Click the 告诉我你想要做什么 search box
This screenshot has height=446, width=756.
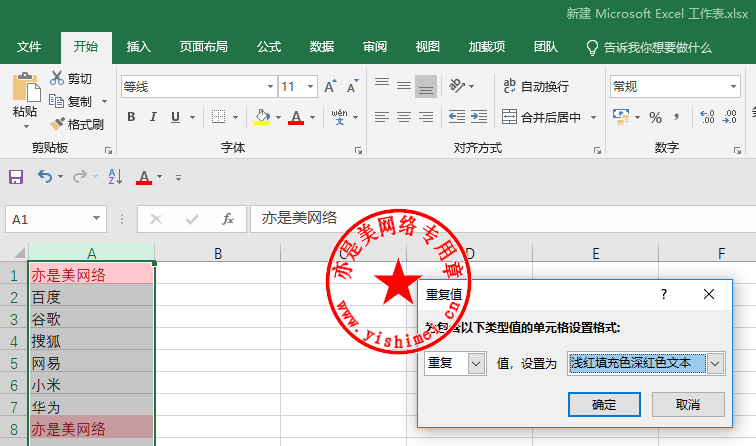(x=649, y=48)
